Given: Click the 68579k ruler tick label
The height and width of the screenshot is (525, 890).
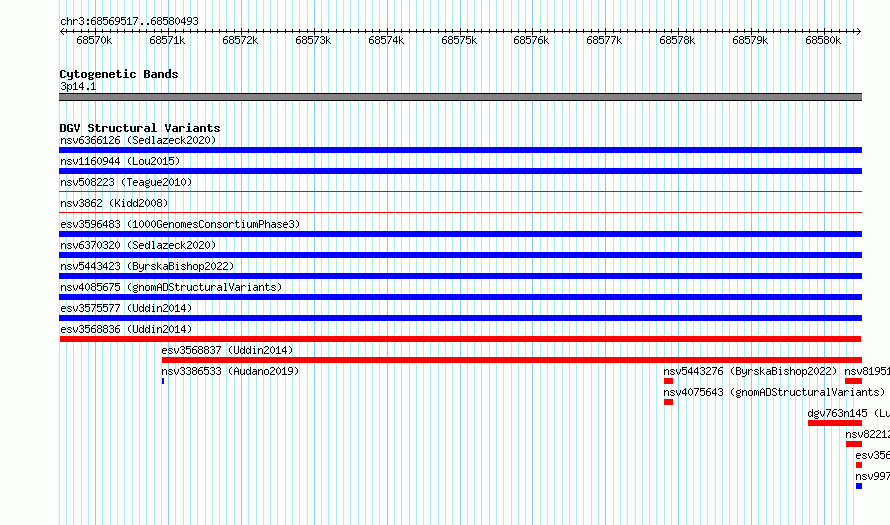Looking at the screenshot, I should pyautogui.click(x=750, y=40).
